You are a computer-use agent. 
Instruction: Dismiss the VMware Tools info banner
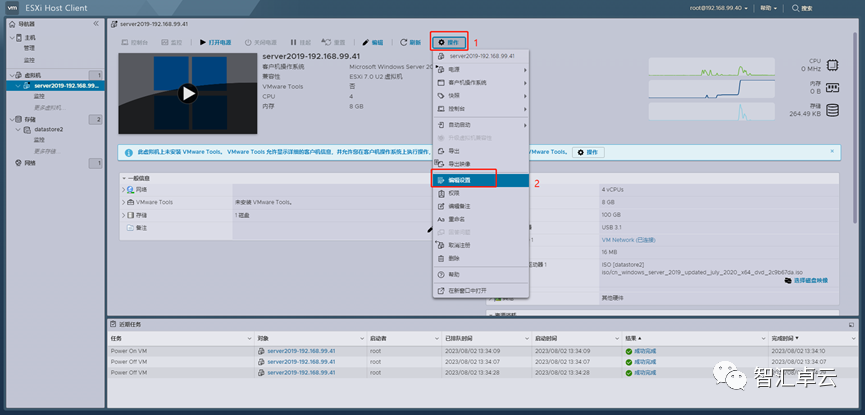(x=832, y=151)
